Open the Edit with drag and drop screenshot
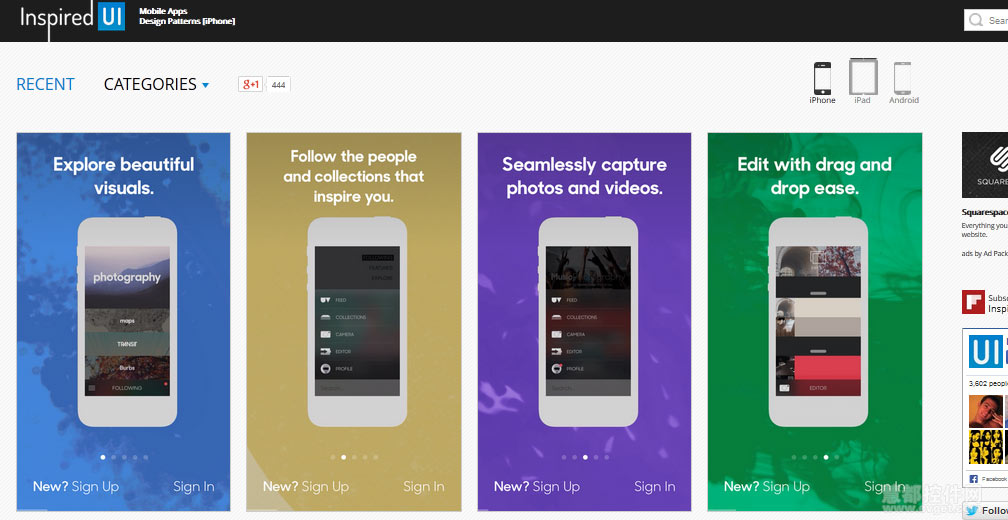 pyautogui.click(x=814, y=321)
